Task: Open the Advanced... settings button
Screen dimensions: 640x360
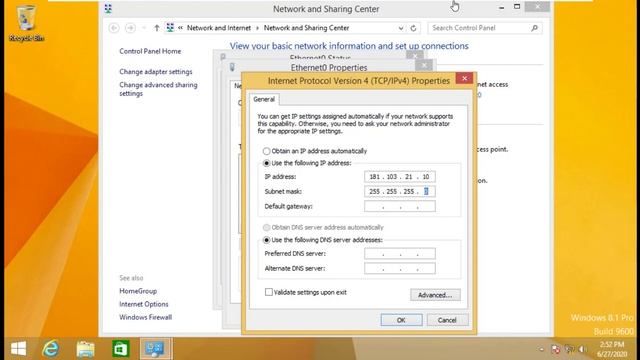Action: click(x=435, y=295)
